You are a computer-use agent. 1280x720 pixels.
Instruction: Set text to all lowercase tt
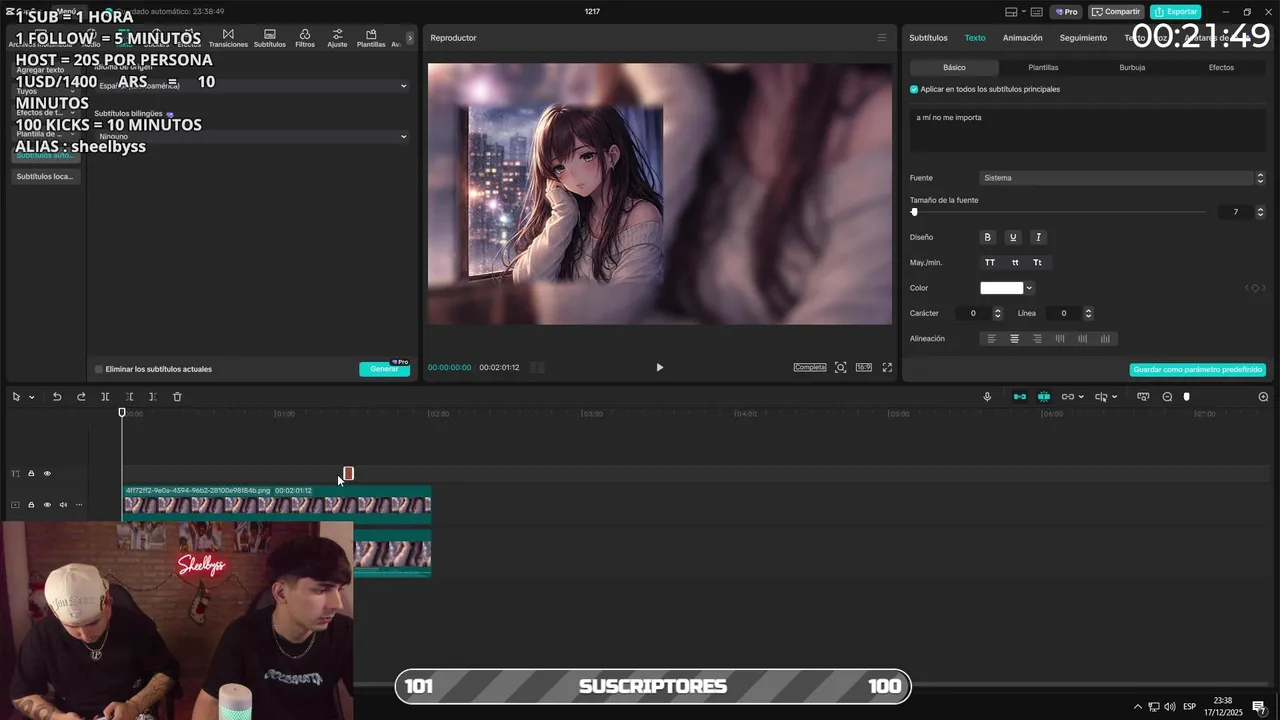(x=1015, y=263)
